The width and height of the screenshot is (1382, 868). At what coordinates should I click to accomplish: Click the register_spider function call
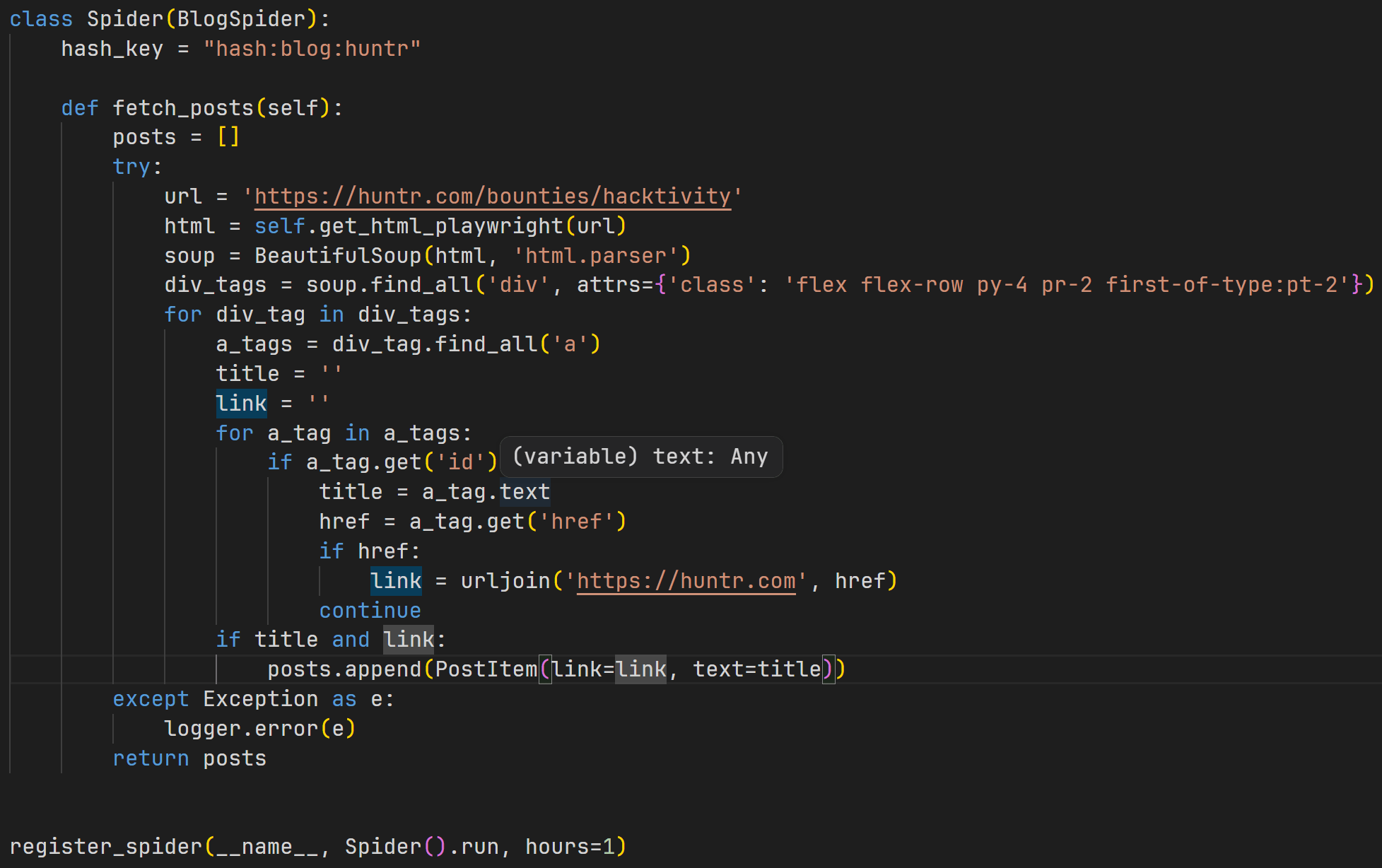[106, 847]
